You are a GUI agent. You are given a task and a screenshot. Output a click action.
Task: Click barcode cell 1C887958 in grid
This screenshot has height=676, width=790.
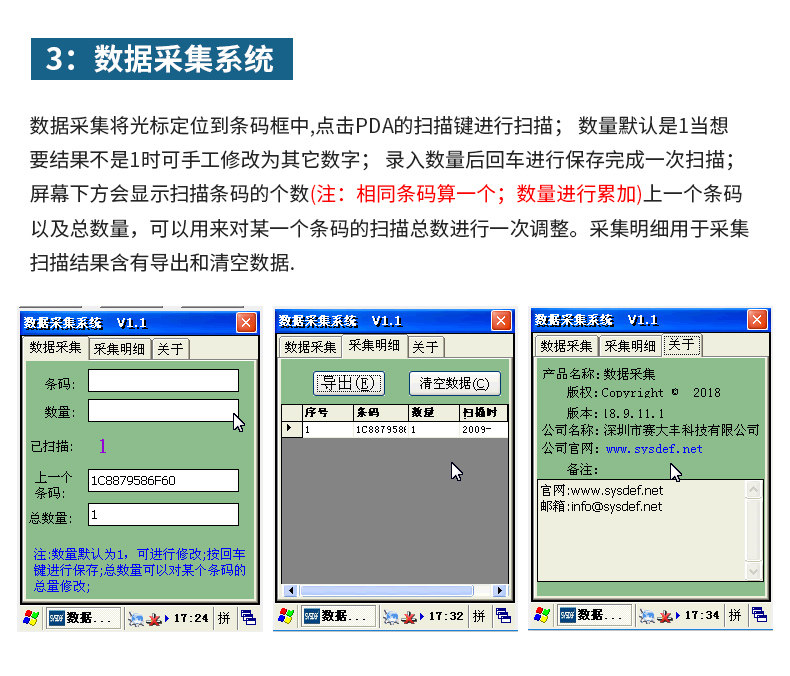click(x=380, y=430)
